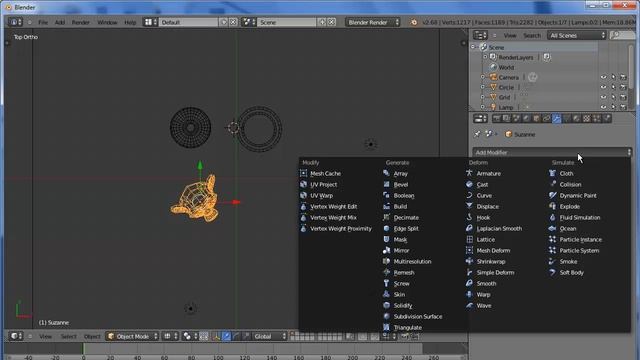Open the Render menu

point(80,22)
